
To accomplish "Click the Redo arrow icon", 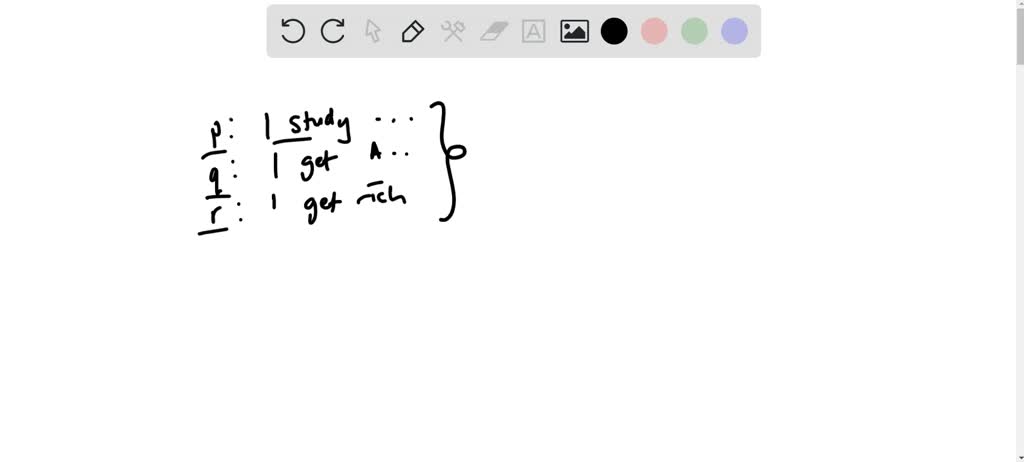I will coord(333,31).
